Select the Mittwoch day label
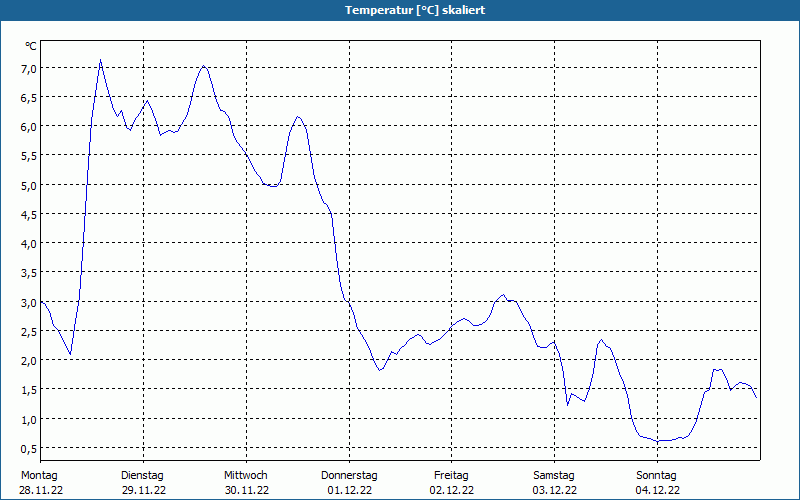 246,476
